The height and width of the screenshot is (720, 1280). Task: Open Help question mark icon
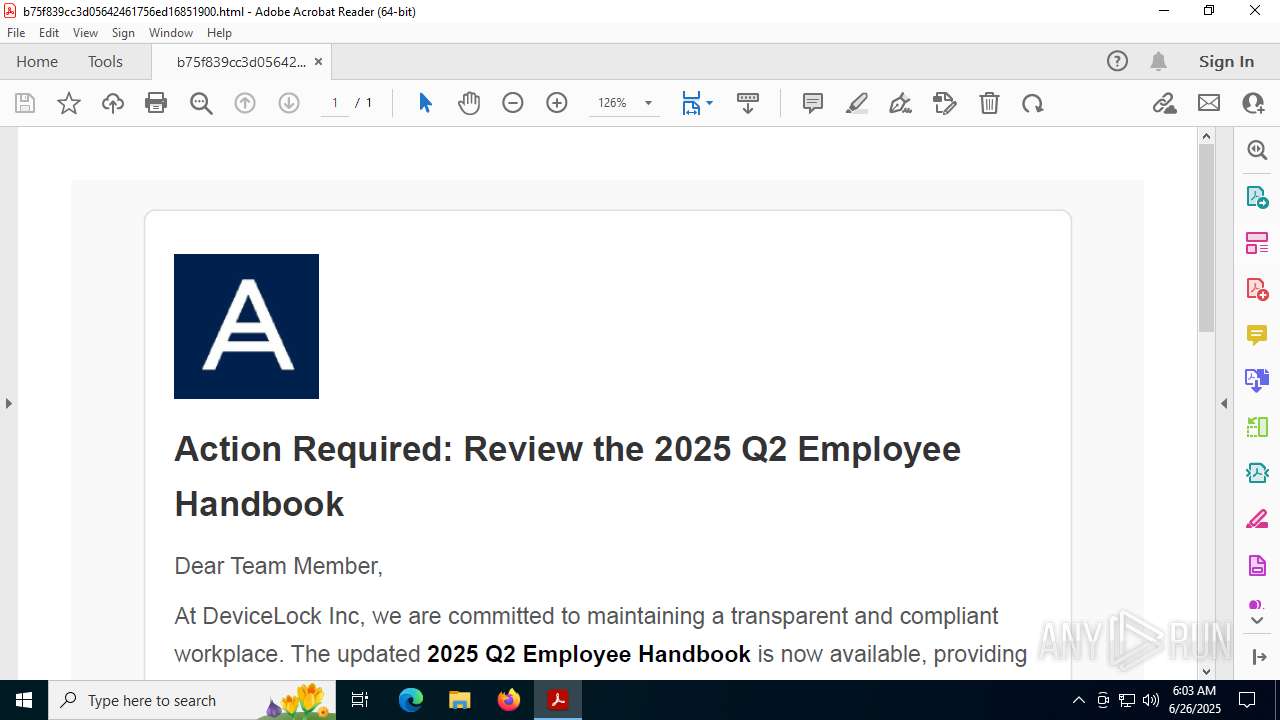coord(1117,61)
